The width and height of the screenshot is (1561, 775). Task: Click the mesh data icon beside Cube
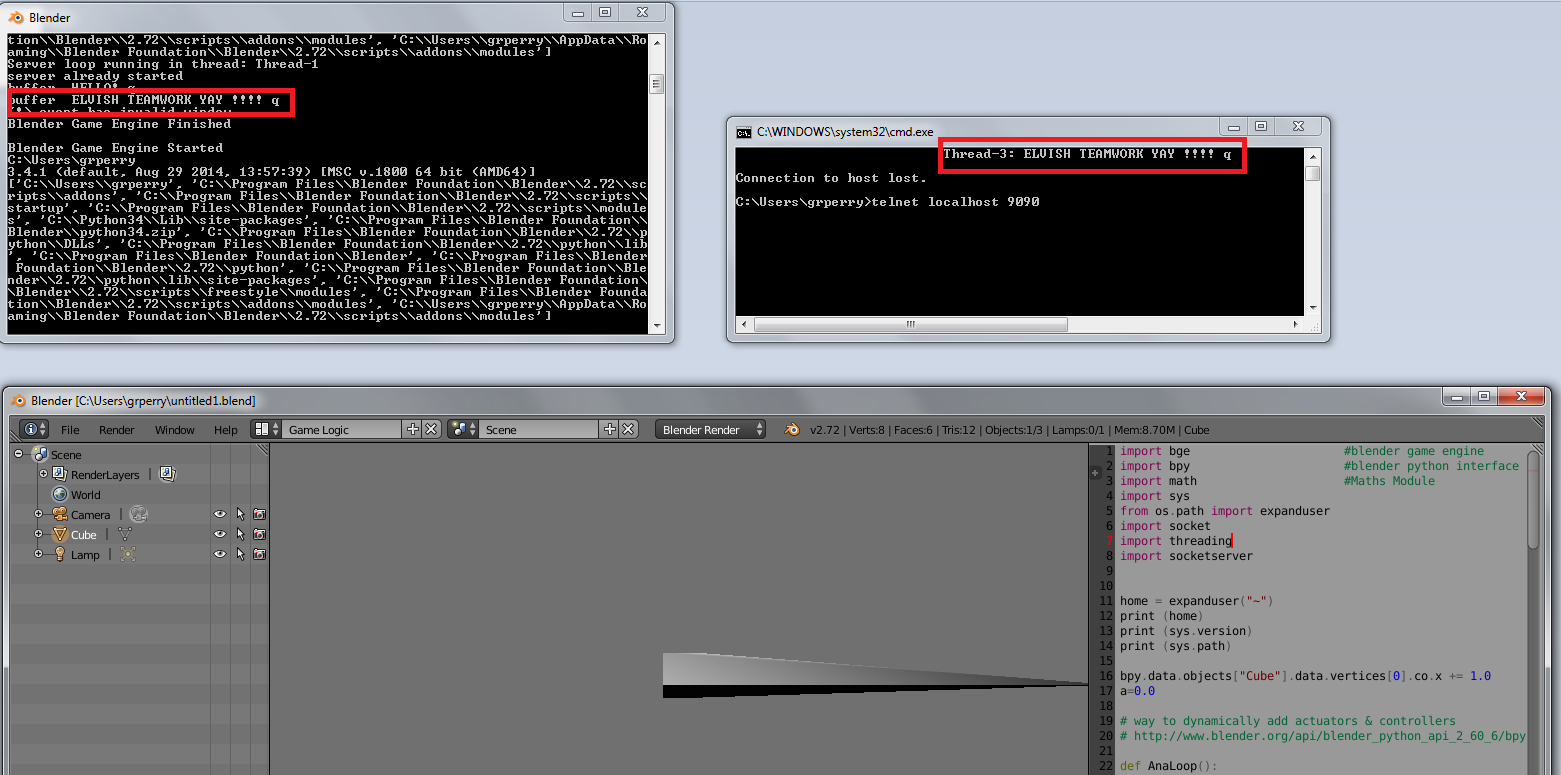(125, 534)
